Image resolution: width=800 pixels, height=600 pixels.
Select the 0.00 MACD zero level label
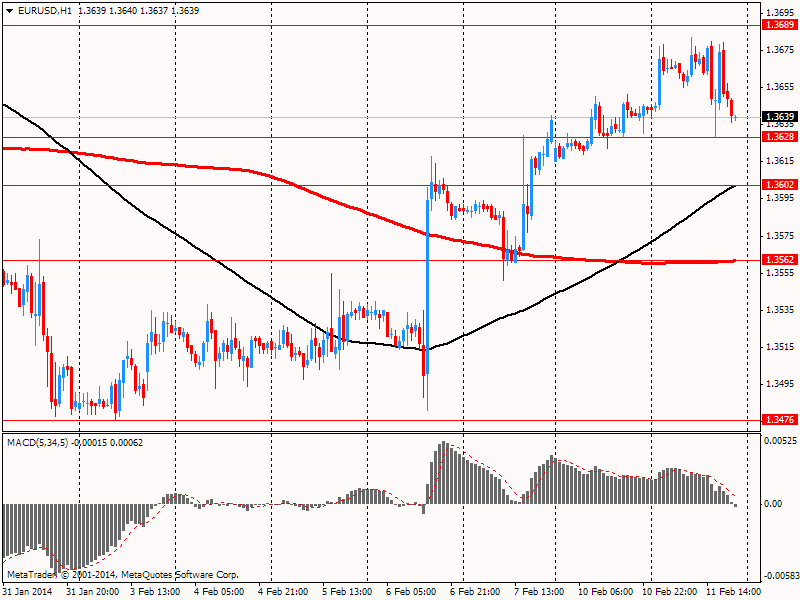tap(774, 504)
